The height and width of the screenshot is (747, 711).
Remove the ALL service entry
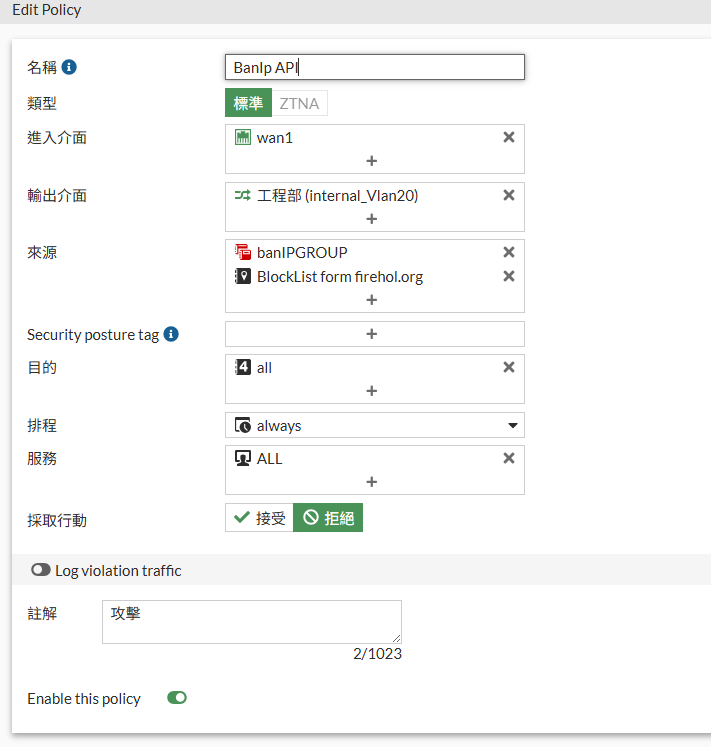(508, 458)
